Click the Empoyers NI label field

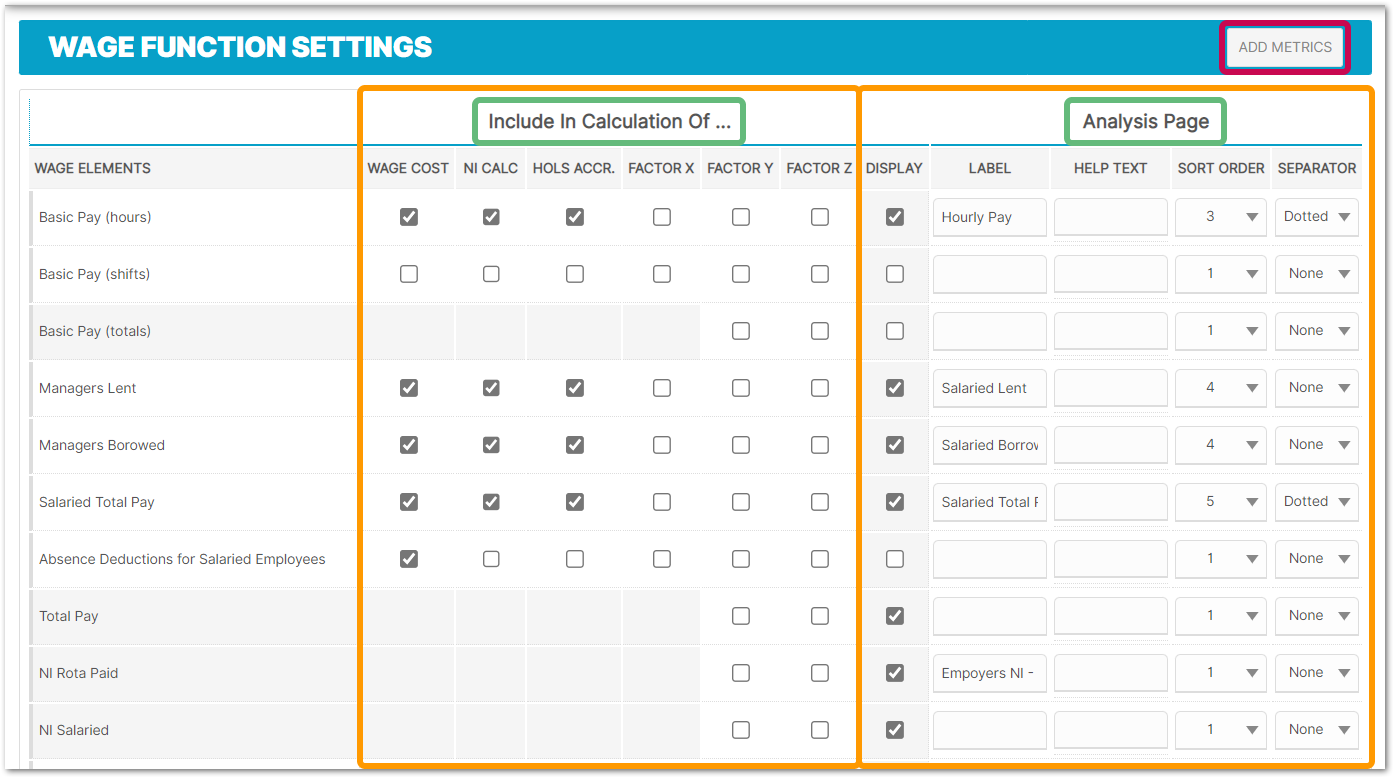989,673
